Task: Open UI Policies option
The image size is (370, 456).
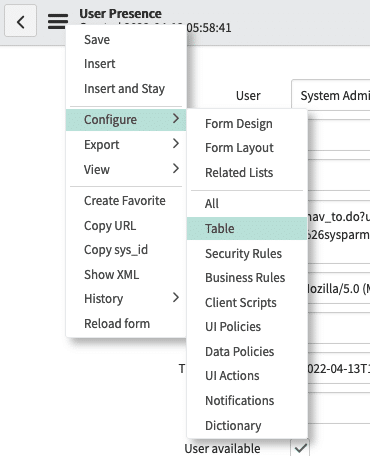Action: pos(247,327)
